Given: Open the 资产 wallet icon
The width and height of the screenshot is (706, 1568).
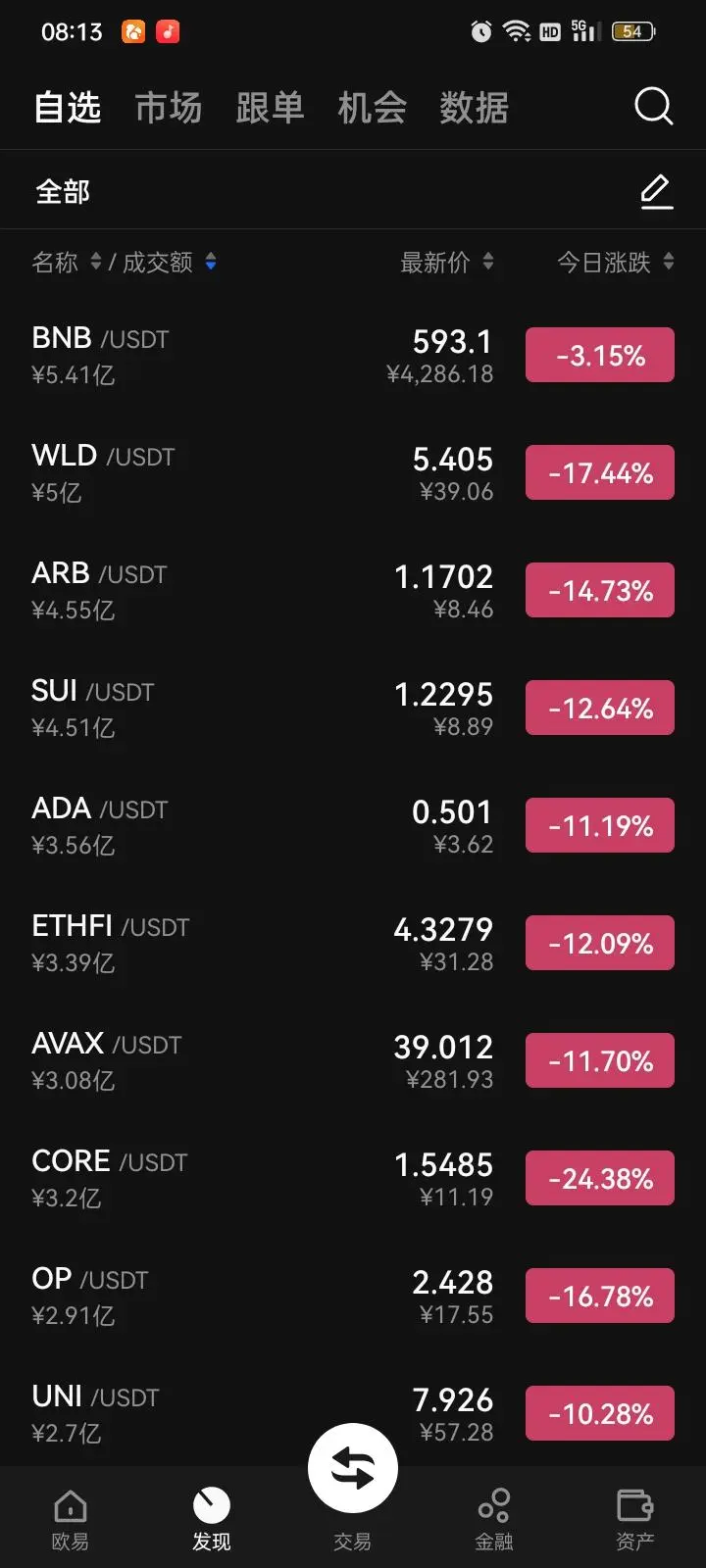Looking at the screenshot, I should coord(635,1505).
